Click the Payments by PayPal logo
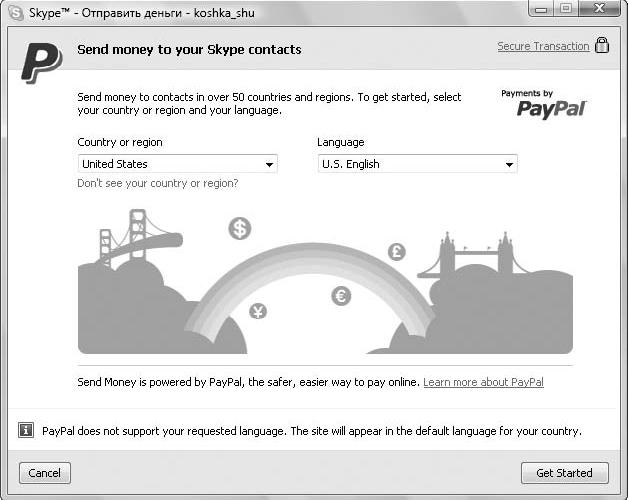 (x=544, y=104)
